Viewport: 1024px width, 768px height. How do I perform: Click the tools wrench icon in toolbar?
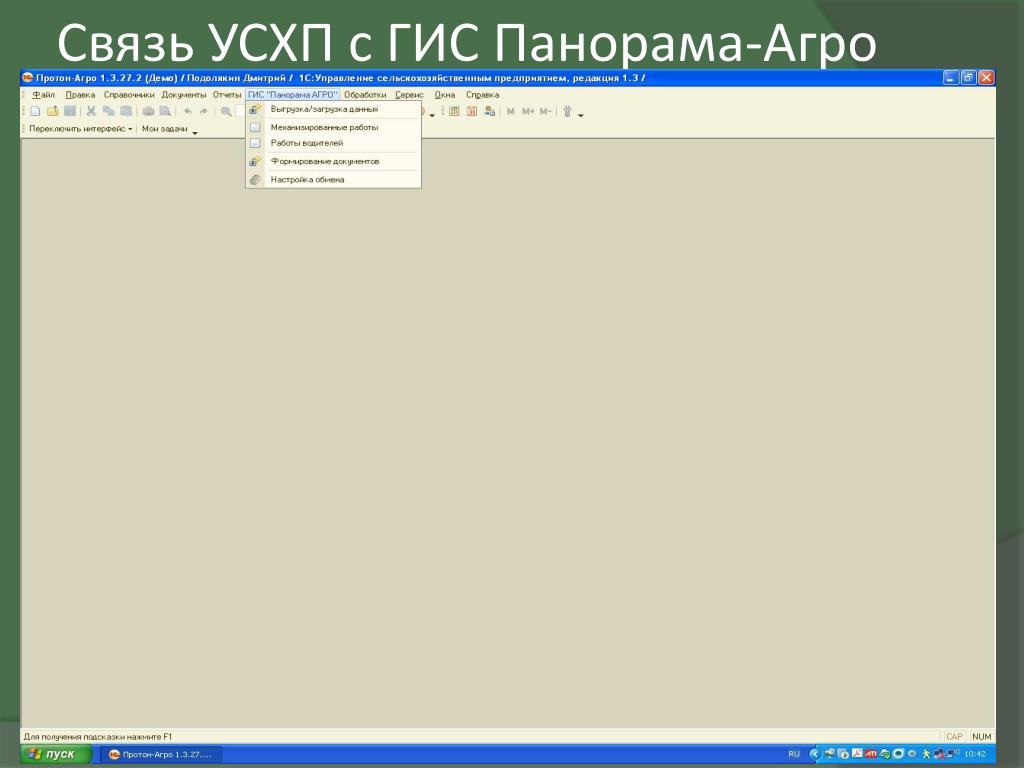pyautogui.click(x=568, y=112)
